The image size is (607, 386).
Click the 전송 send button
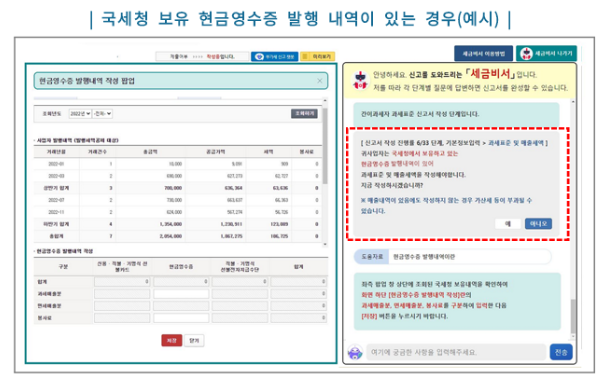point(561,352)
